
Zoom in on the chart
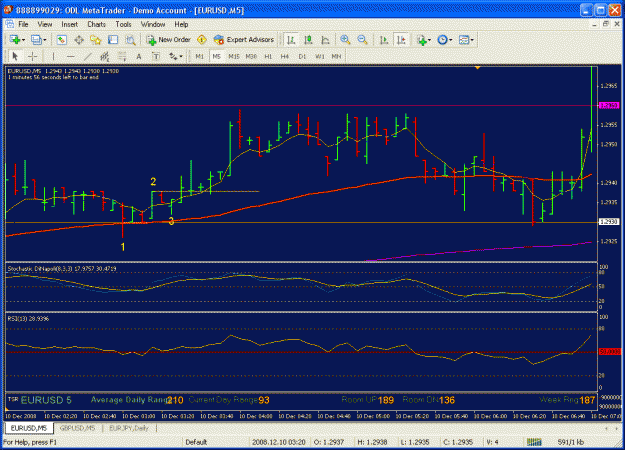click(345, 40)
